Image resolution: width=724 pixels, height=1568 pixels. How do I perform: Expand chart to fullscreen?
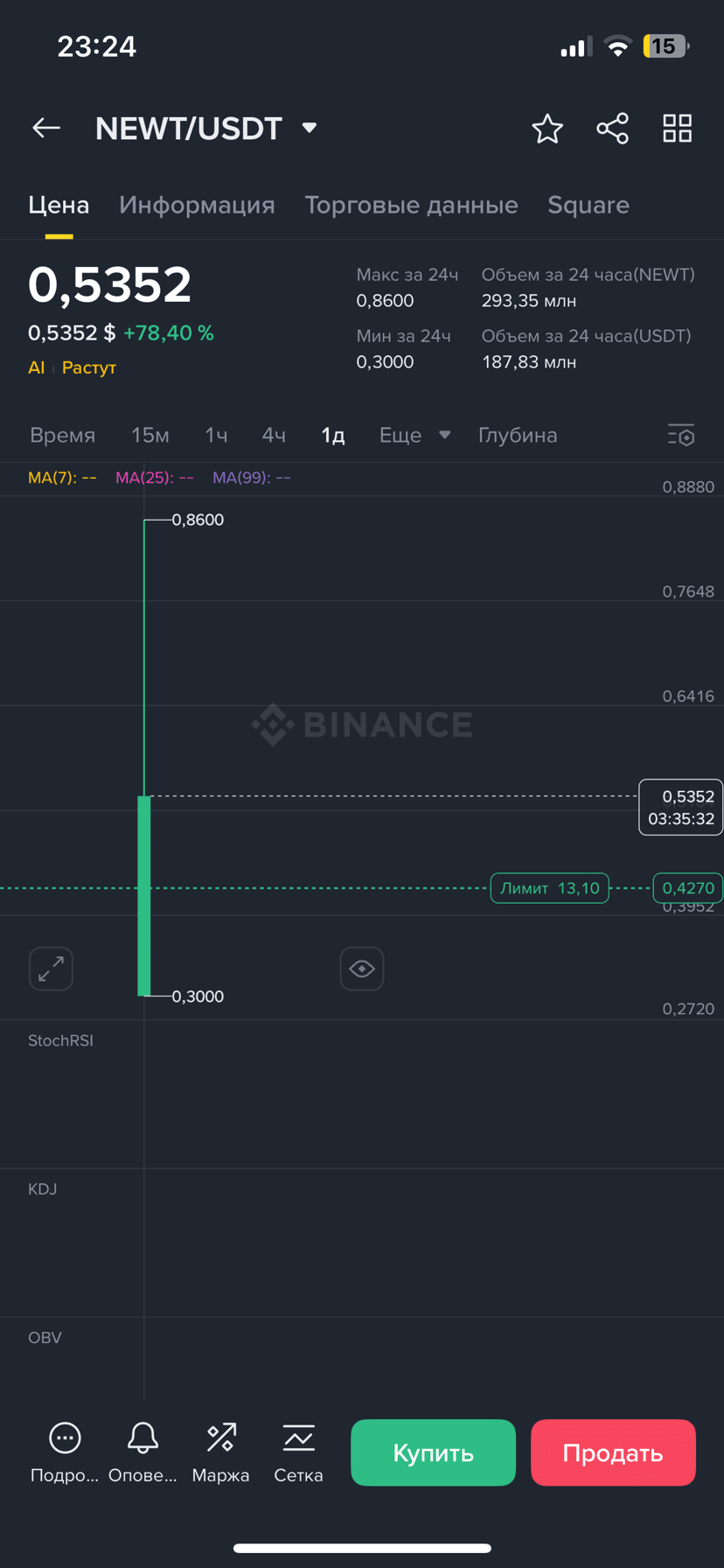(x=51, y=969)
